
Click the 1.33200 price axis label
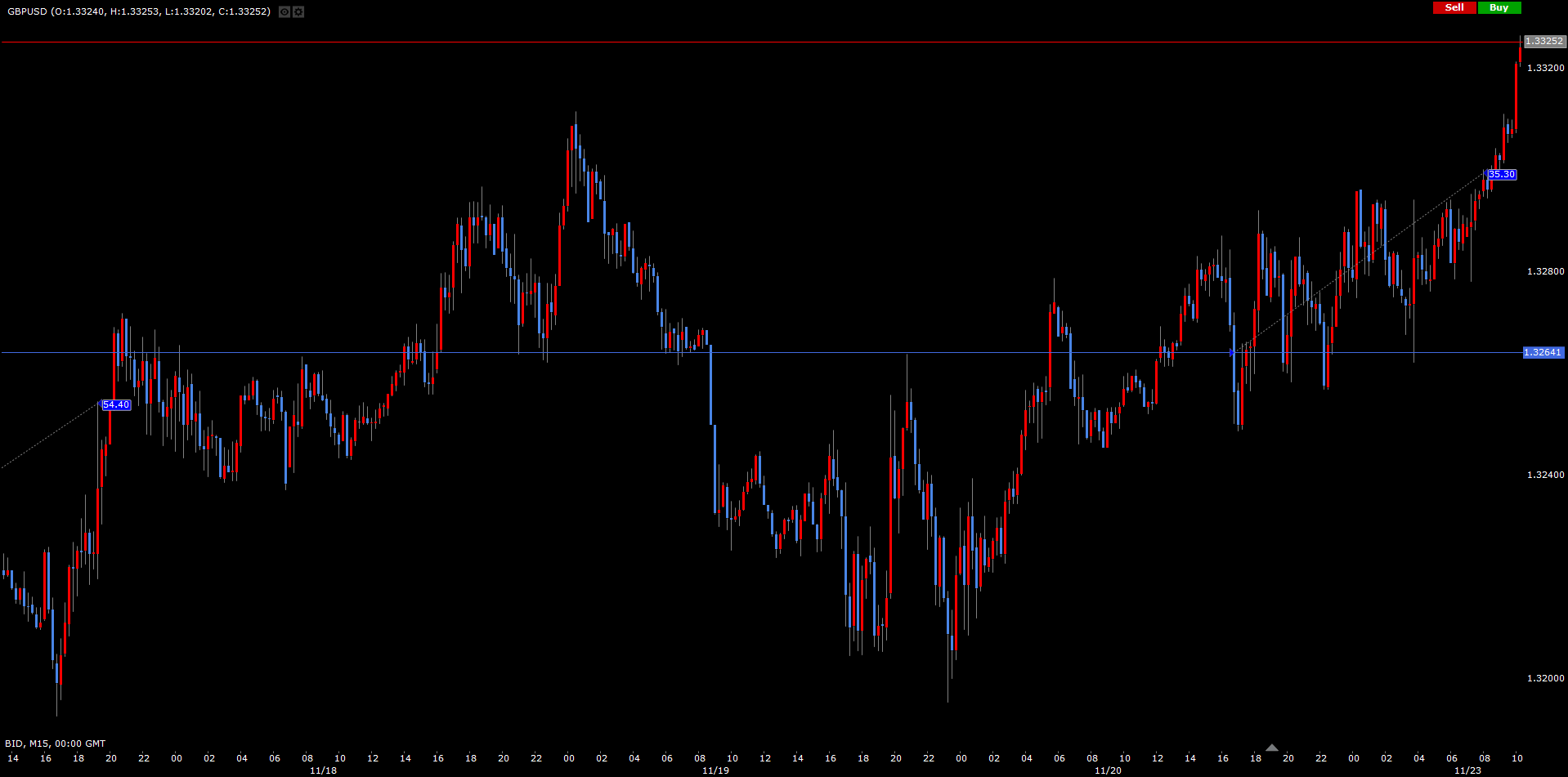pyautogui.click(x=1545, y=68)
